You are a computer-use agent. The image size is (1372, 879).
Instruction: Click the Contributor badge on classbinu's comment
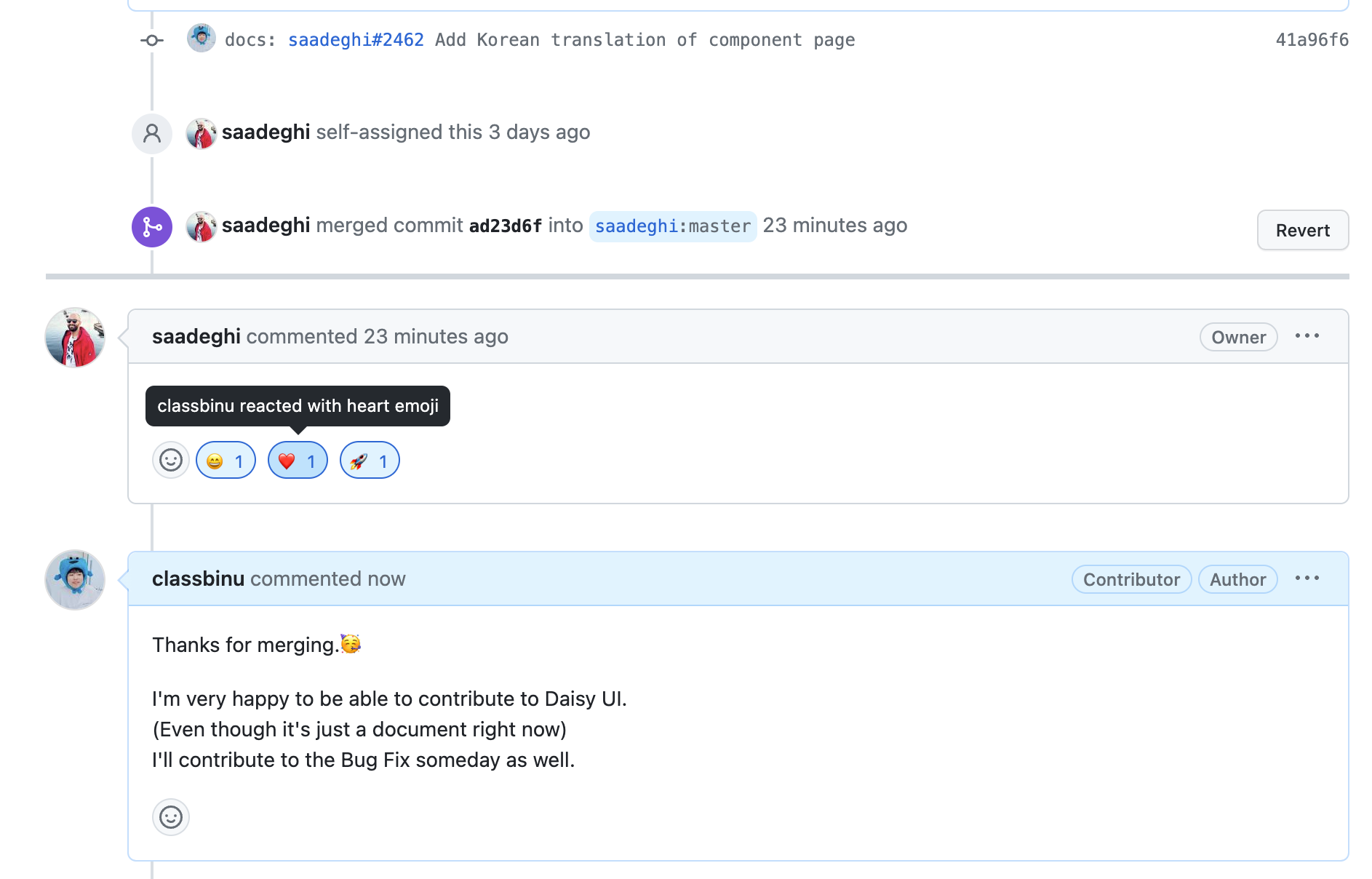click(x=1130, y=579)
